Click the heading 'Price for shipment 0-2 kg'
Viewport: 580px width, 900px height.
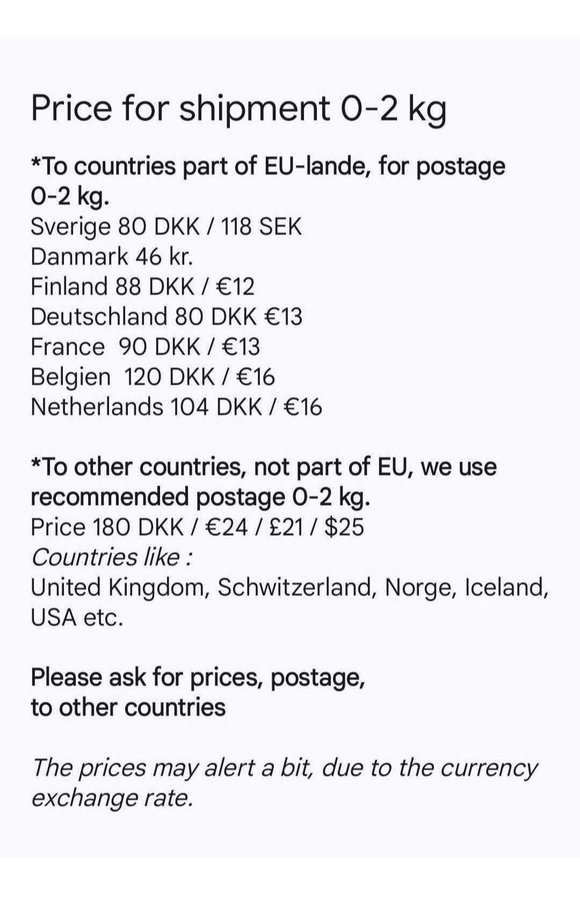(238, 109)
